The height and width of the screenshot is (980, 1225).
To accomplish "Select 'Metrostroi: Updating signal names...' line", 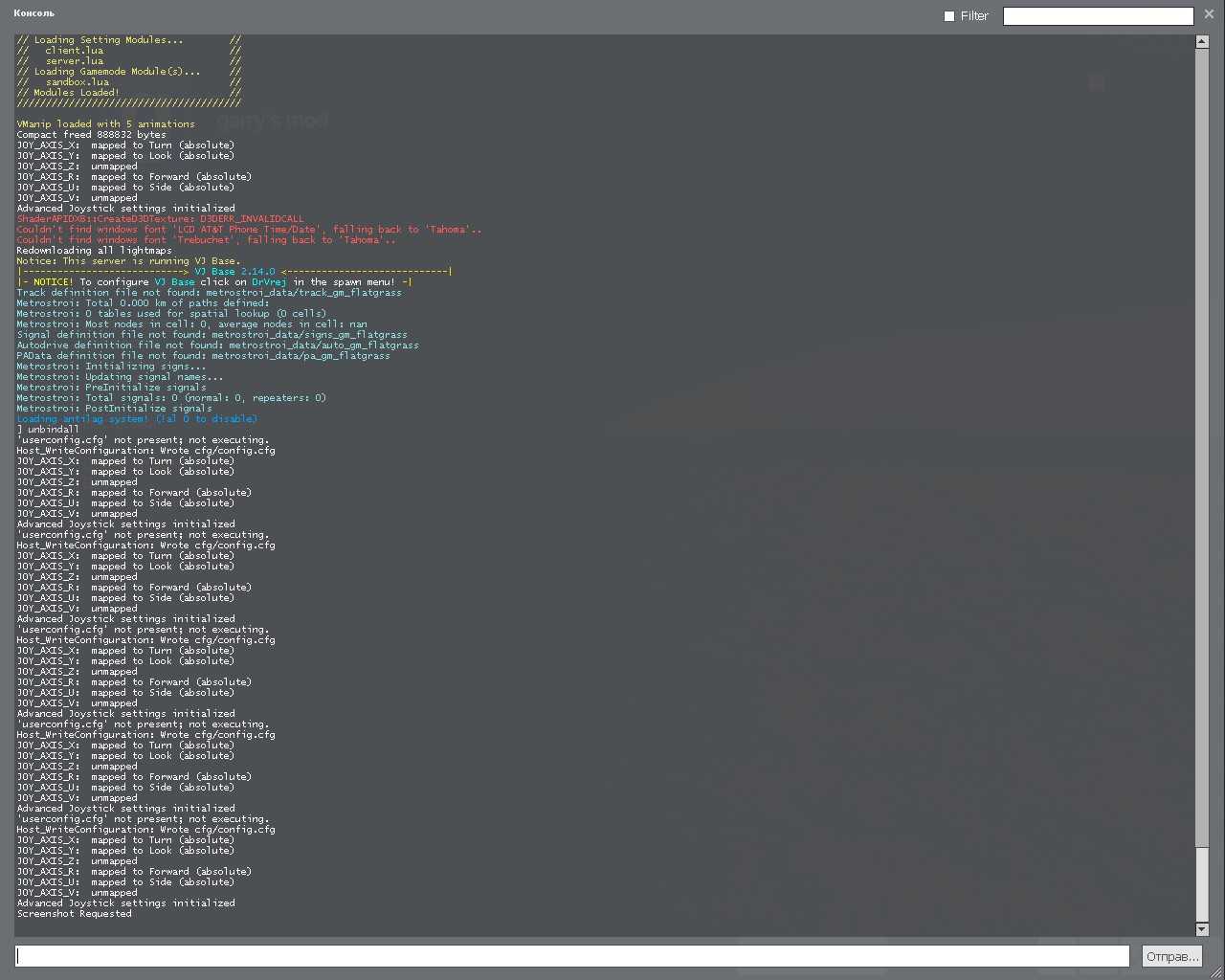I will 120,377.
